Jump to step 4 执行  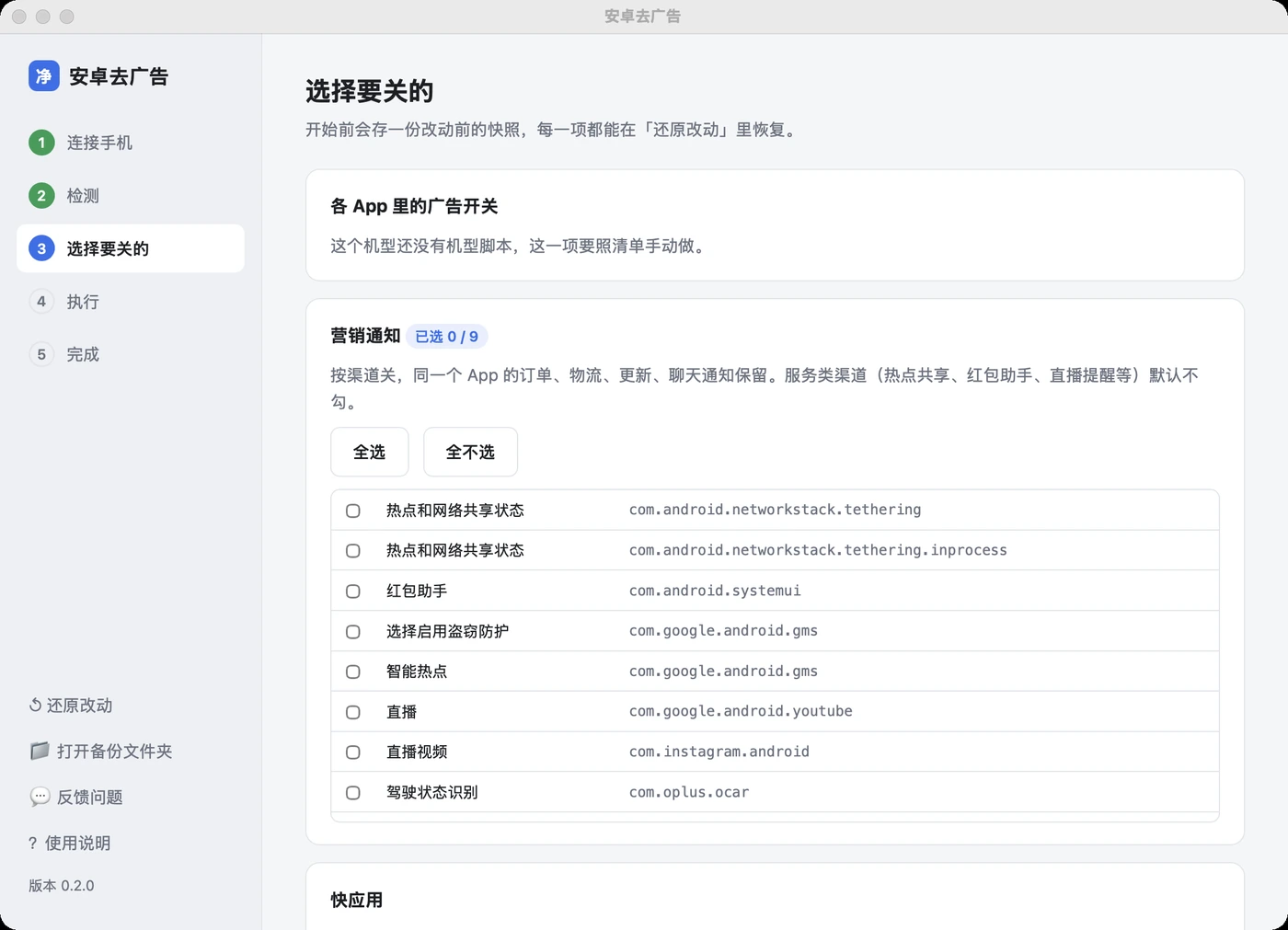click(x=131, y=302)
